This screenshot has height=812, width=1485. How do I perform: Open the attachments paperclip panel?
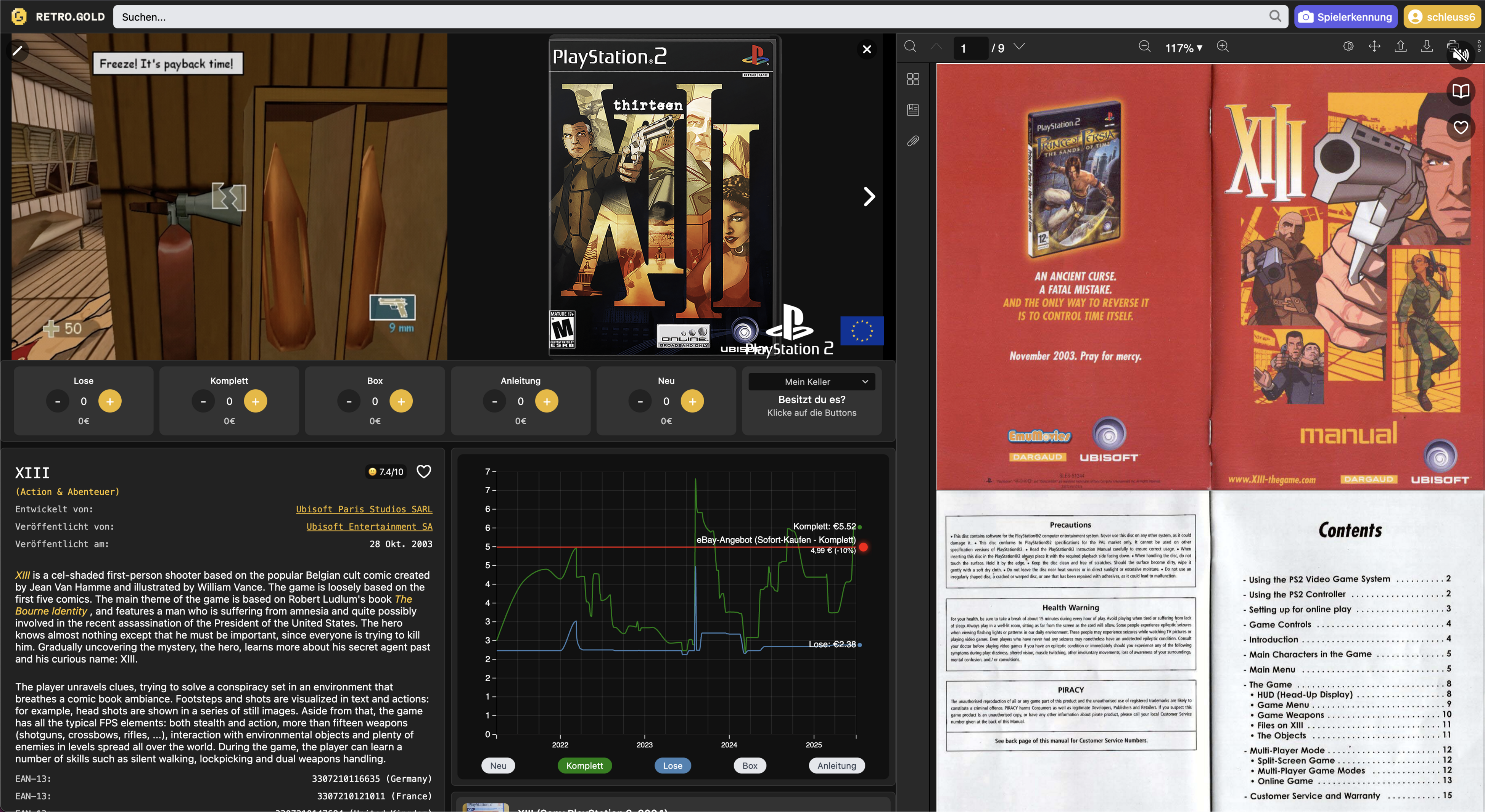coord(913,141)
